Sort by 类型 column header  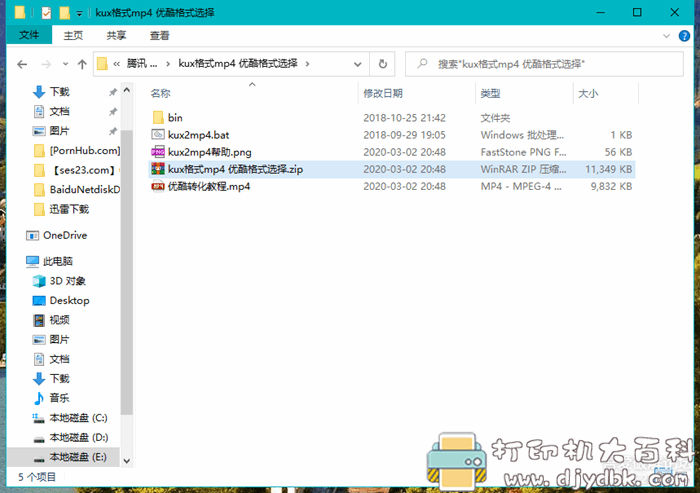(490, 93)
